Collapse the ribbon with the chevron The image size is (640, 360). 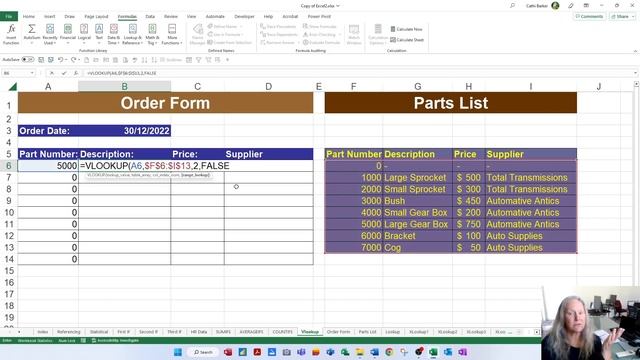[635, 51]
